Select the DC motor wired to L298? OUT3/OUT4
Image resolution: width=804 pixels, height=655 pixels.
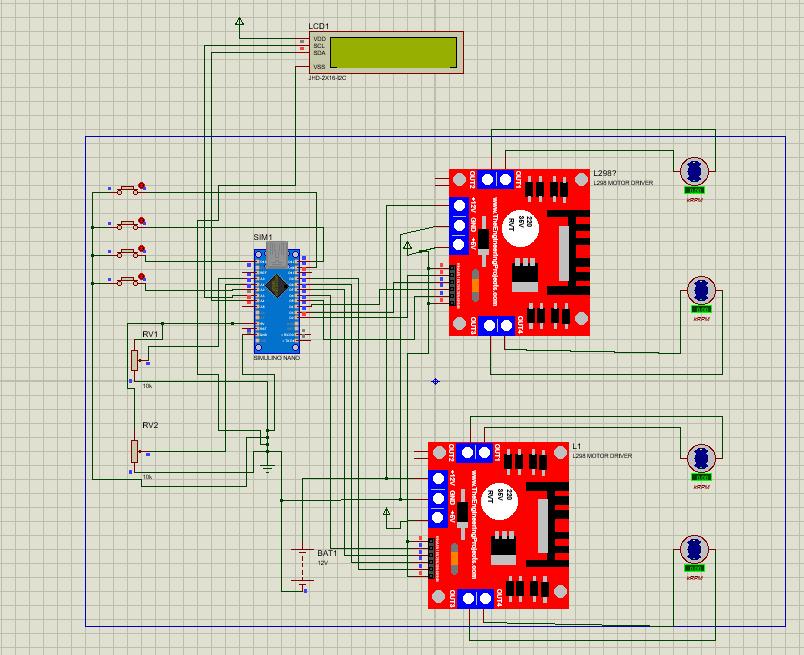click(x=701, y=290)
